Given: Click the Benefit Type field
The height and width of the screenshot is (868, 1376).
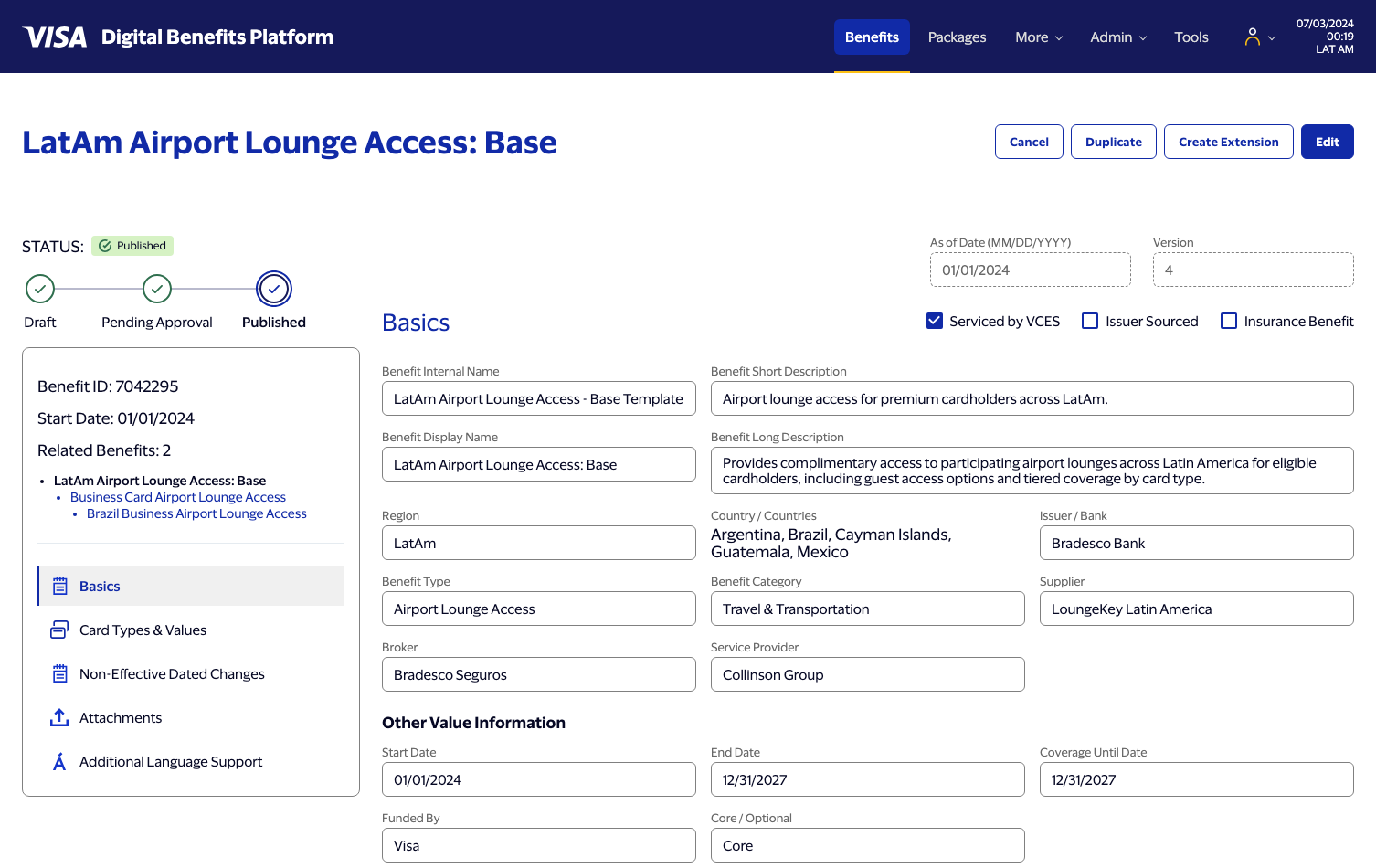Looking at the screenshot, I should [x=539, y=609].
